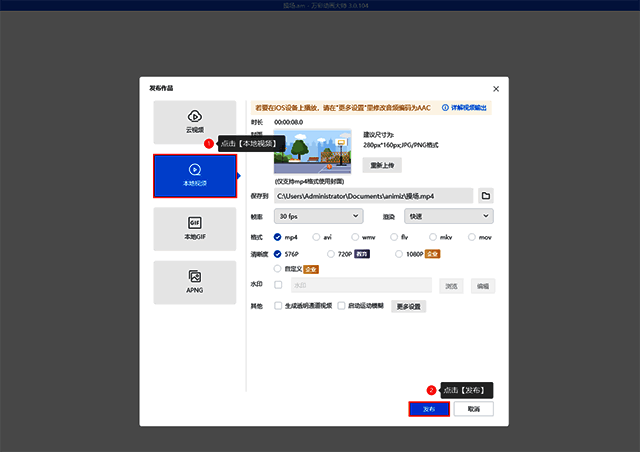Open the 详解视频输出 help link
640x452 pixels.
coord(465,107)
